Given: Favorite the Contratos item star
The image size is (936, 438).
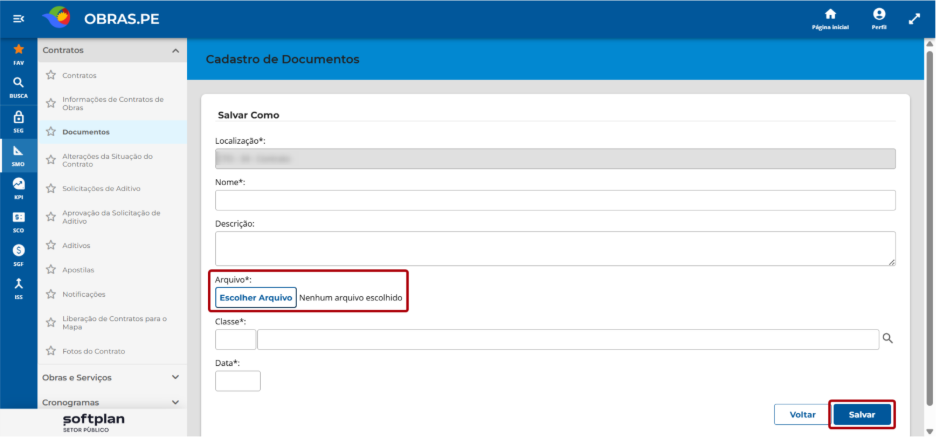Looking at the screenshot, I should [x=51, y=75].
